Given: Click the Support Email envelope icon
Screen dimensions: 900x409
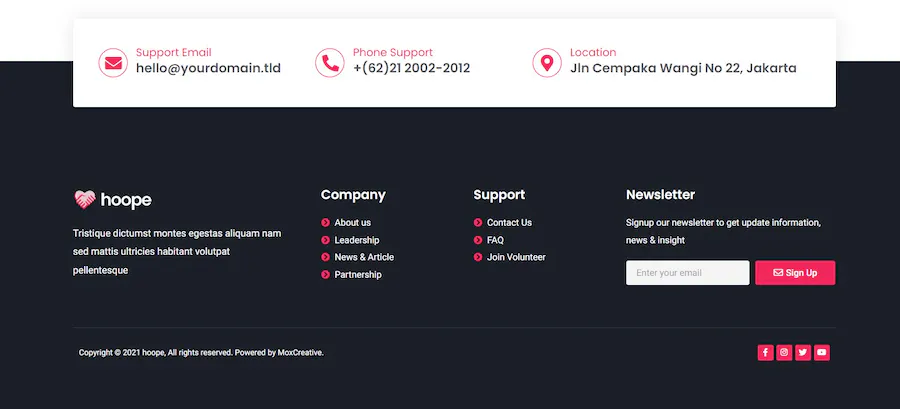Looking at the screenshot, I should coord(113,63).
